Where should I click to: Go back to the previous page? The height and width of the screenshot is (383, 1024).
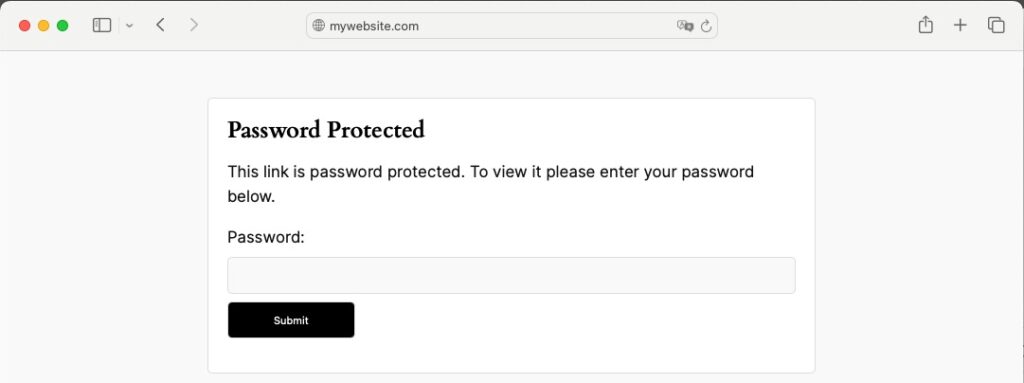coord(160,25)
